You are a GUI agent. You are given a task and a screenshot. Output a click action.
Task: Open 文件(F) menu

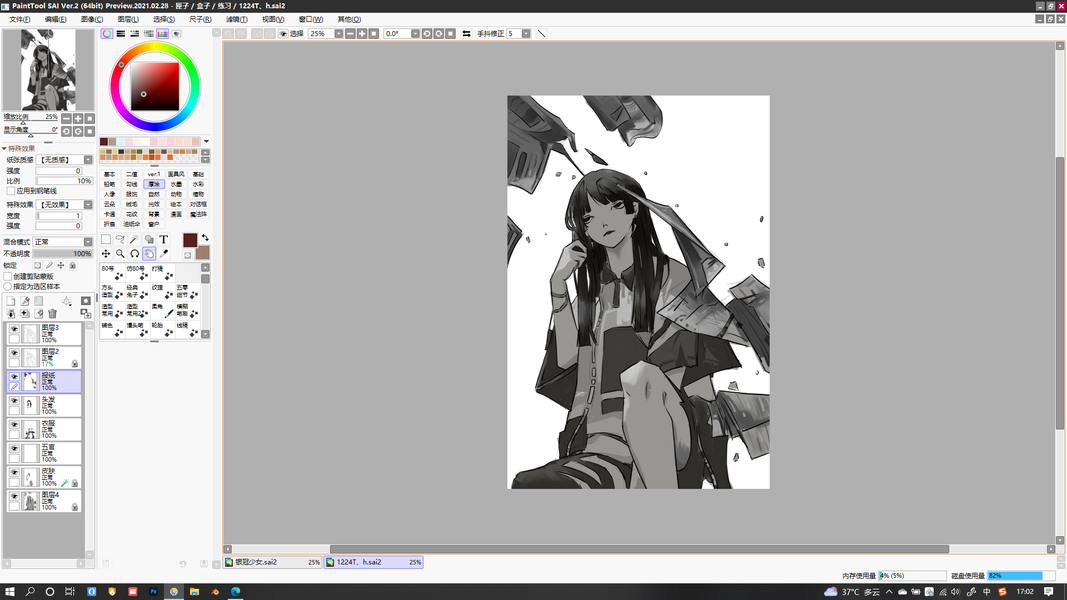click(19, 19)
